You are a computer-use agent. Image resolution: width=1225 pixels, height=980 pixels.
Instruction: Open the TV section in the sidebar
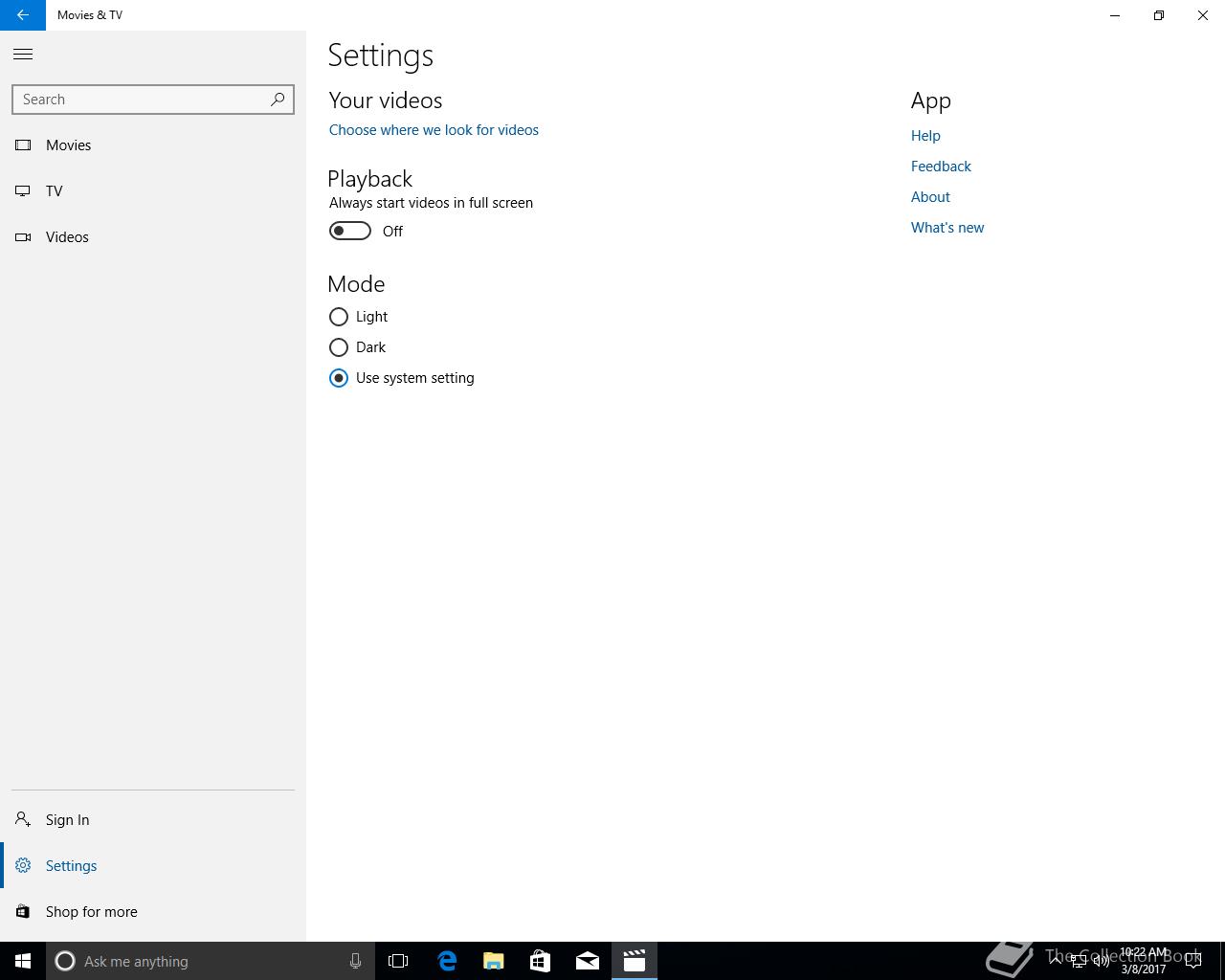click(54, 191)
